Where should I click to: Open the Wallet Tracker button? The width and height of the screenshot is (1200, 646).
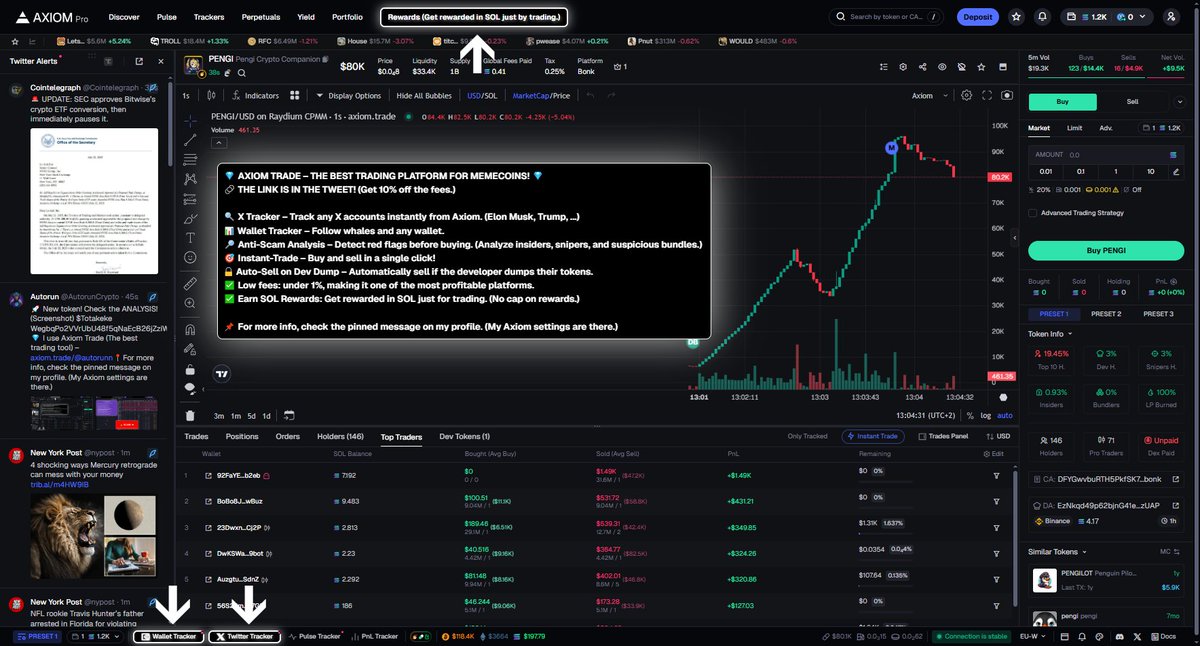[168, 636]
